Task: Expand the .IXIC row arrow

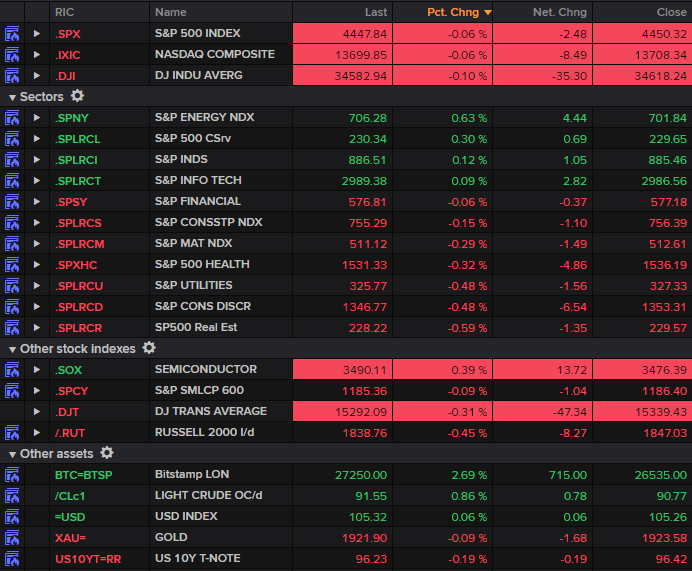Action: coord(37,55)
